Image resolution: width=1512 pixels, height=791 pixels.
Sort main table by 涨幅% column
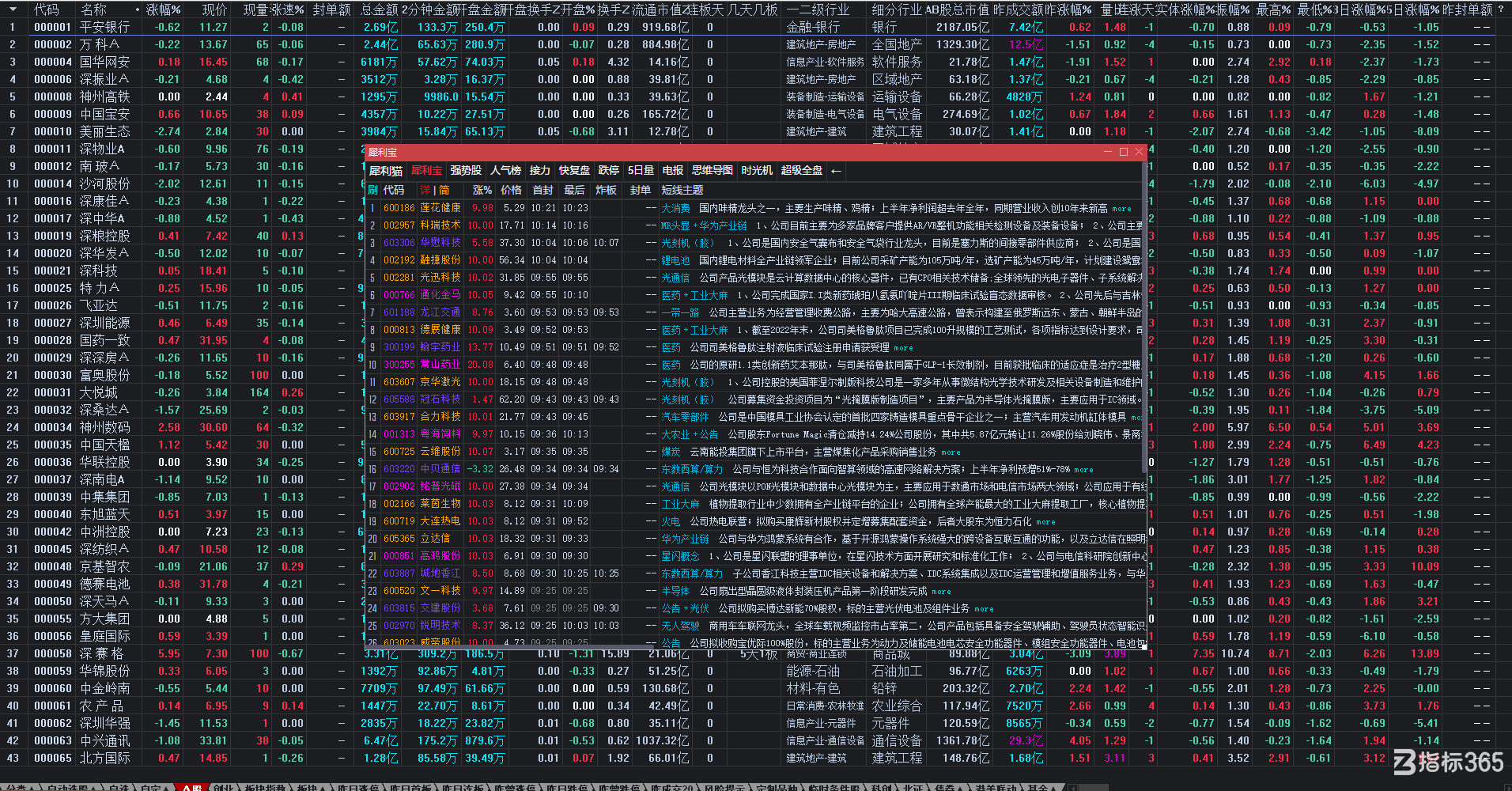click(x=164, y=9)
